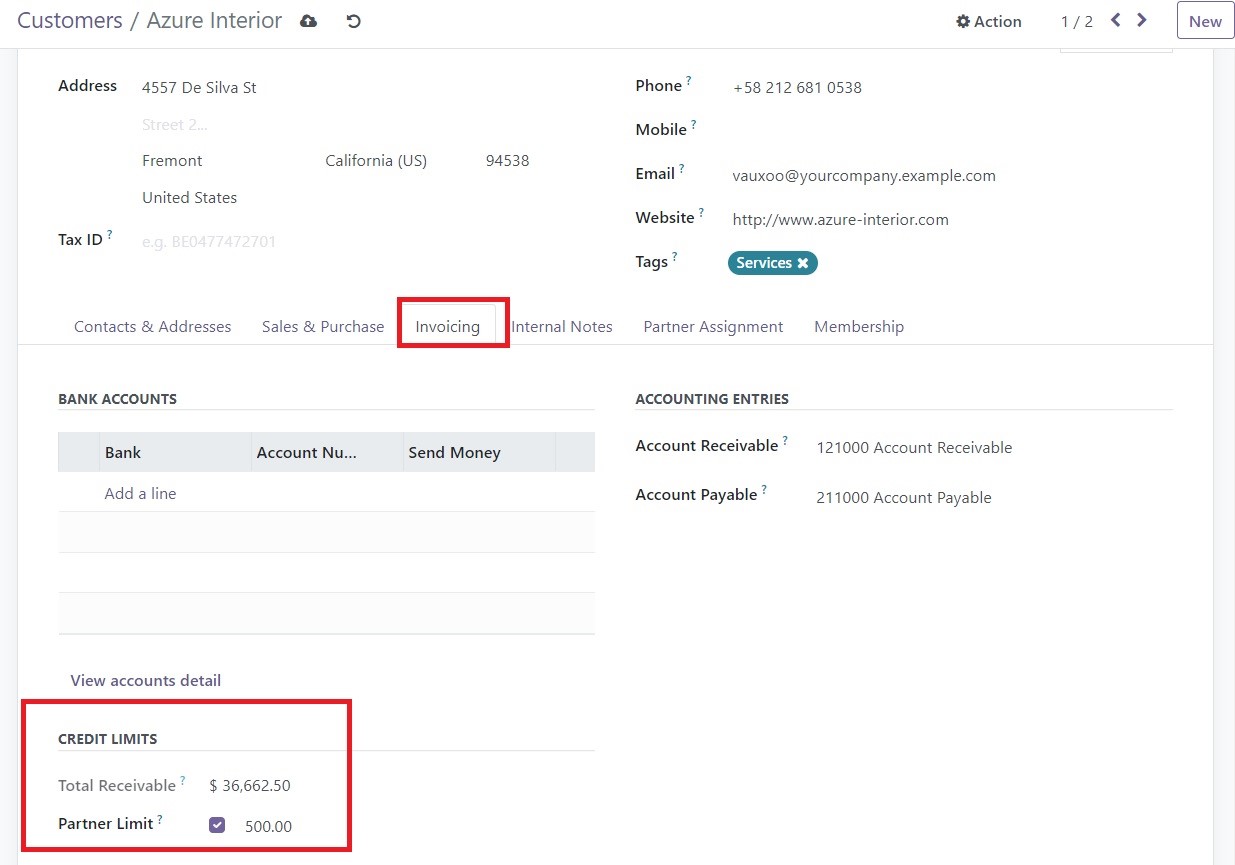
Task: Click the Account Number column header
Action: click(328, 452)
